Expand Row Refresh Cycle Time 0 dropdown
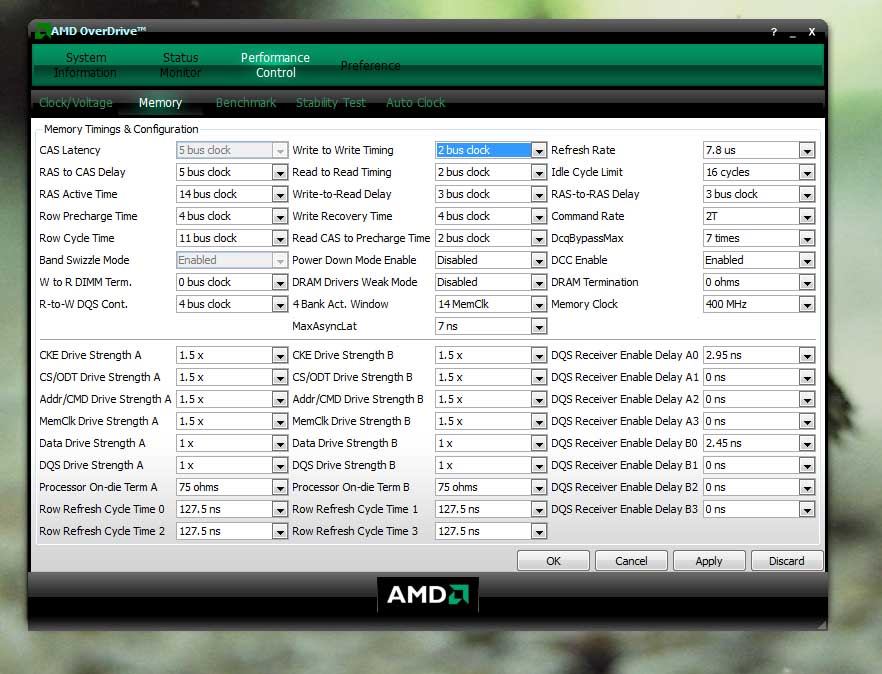This screenshot has height=674, width=882. tap(280, 509)
